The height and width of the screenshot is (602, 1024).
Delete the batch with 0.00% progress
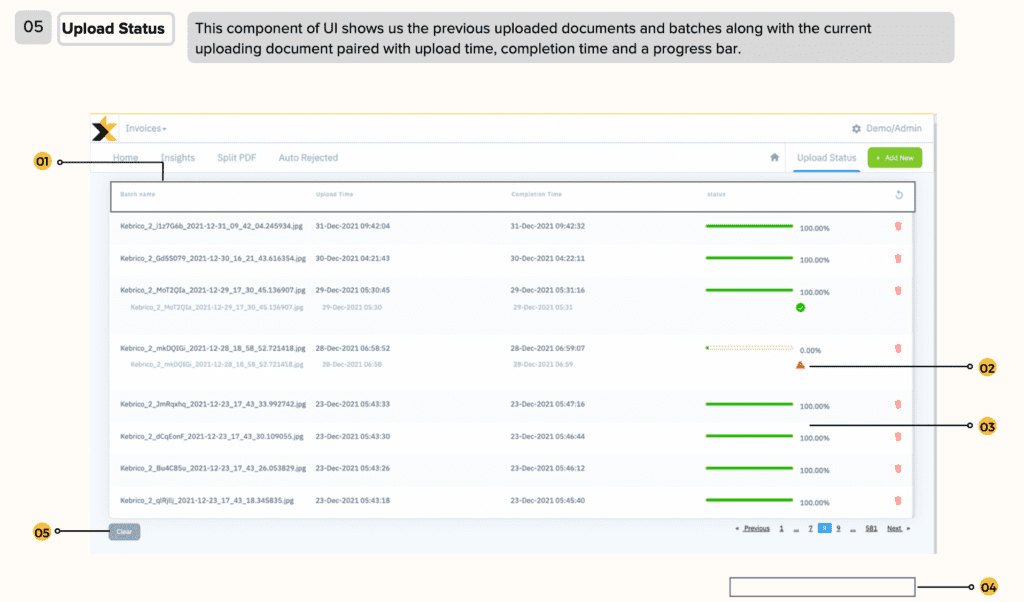(897, 349)
